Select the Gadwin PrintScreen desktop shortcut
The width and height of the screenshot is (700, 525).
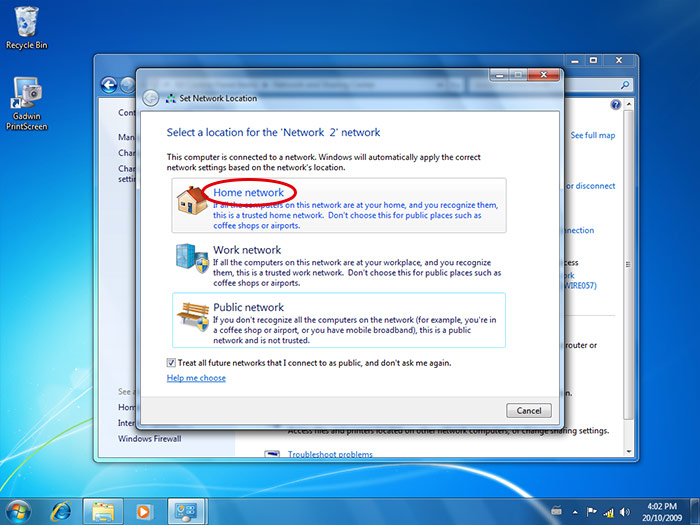[x=26, y=104]
